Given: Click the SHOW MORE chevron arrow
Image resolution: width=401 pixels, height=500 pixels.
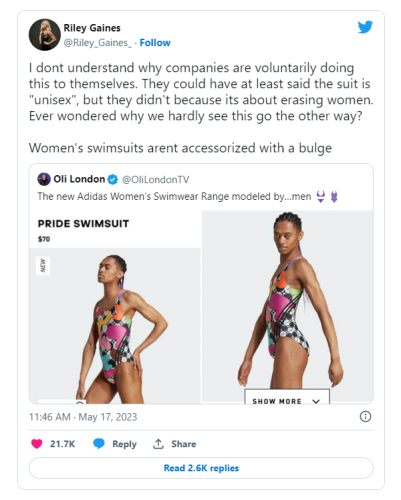Looking at the screenshot, I should [316, 401].
